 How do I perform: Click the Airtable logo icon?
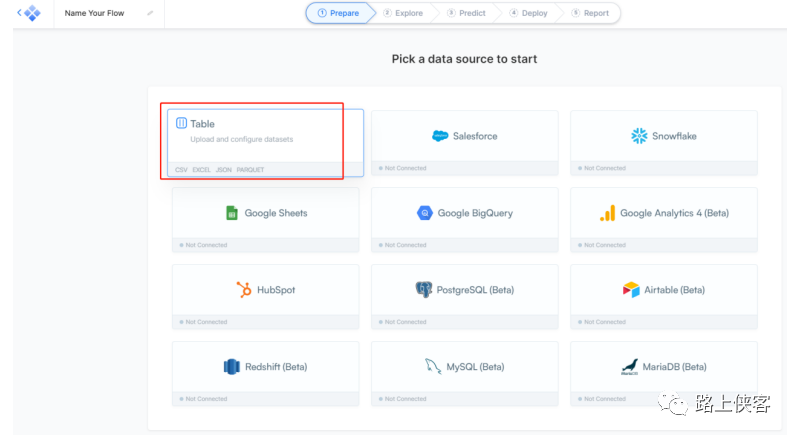click(x=631, y=290)
